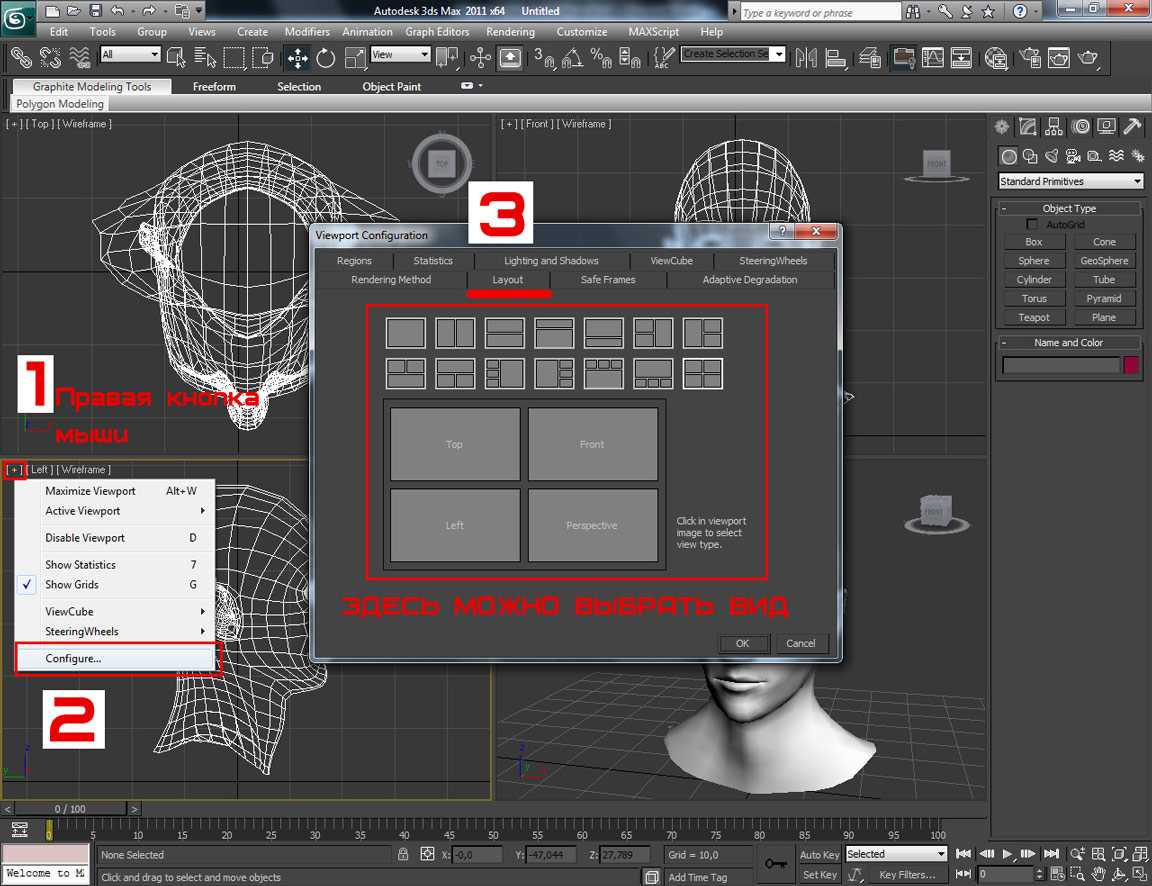Open the object color swatch
The width and height of the screenshot is (1152, 886).
coord(1131,366)
